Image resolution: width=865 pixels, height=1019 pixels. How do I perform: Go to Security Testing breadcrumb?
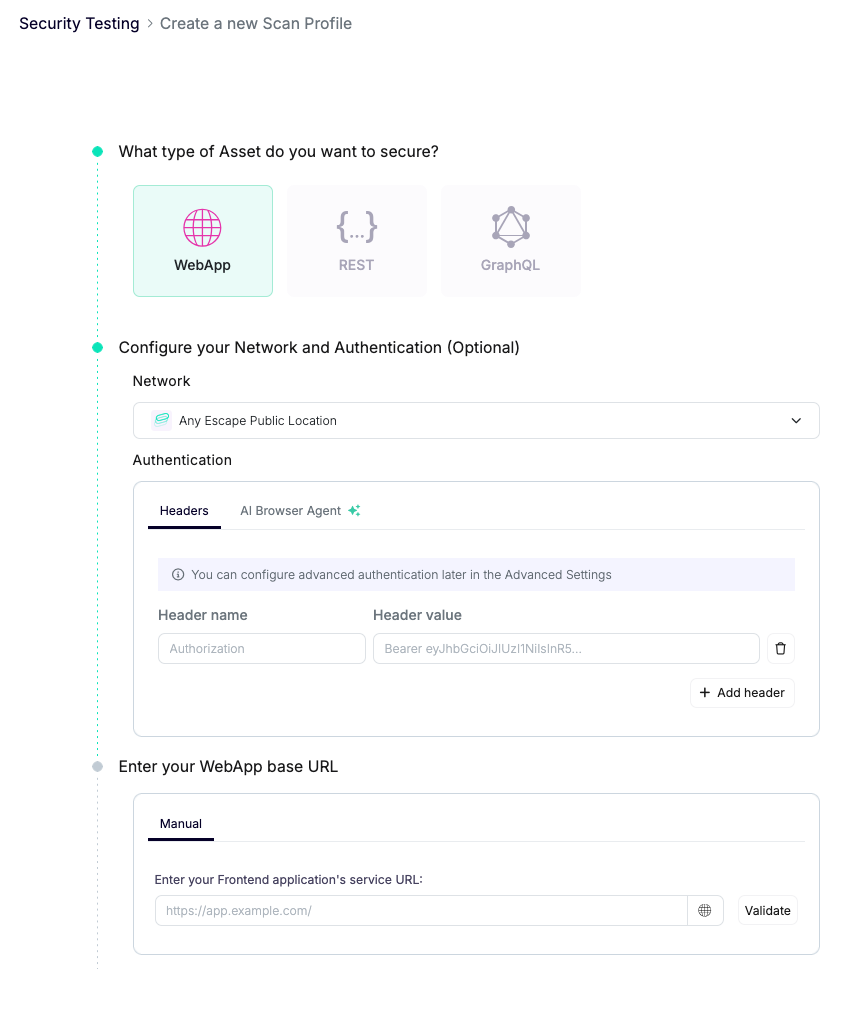pos(79,24)
